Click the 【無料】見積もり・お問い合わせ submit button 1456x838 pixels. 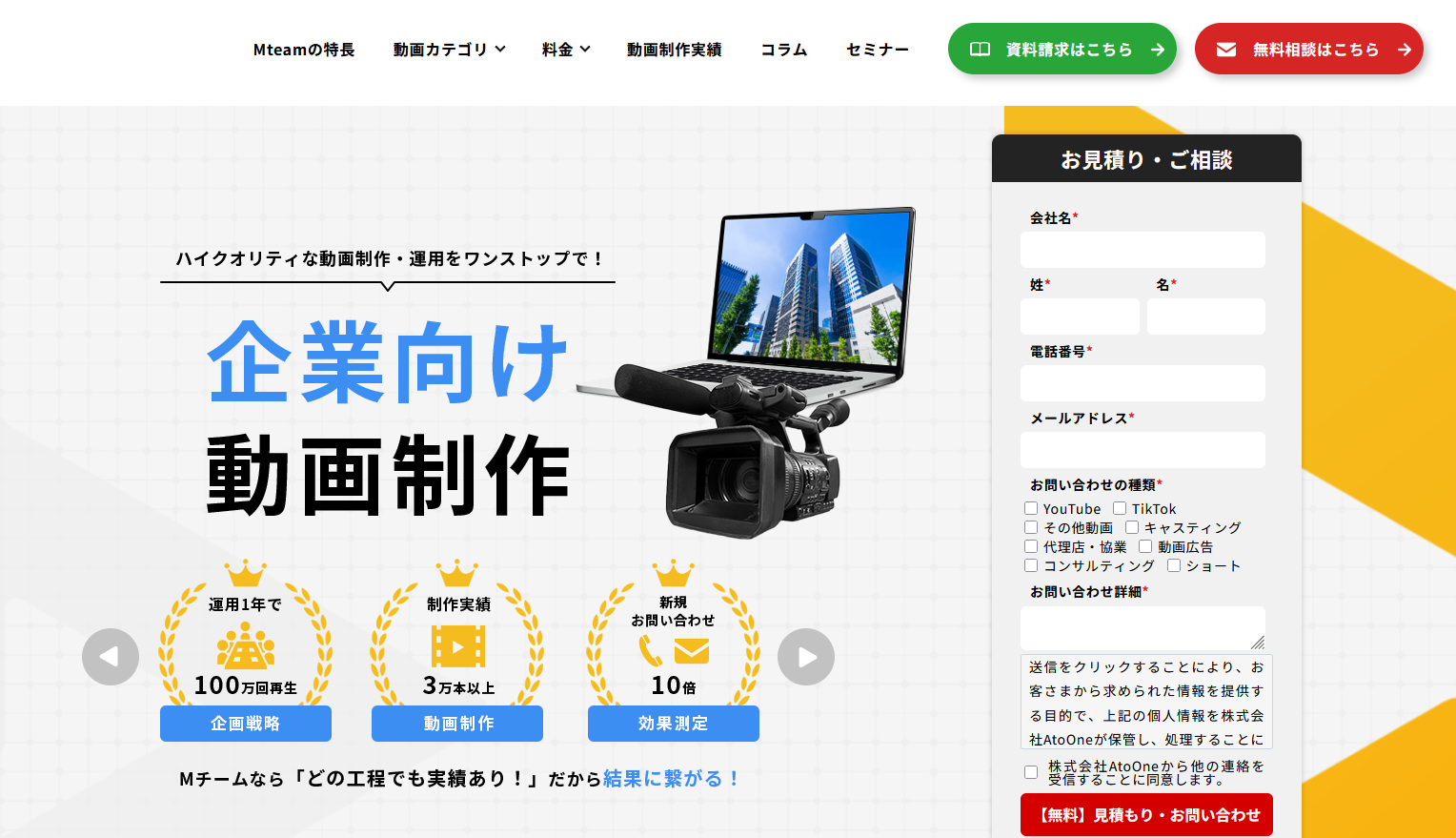coord(1145,814)
